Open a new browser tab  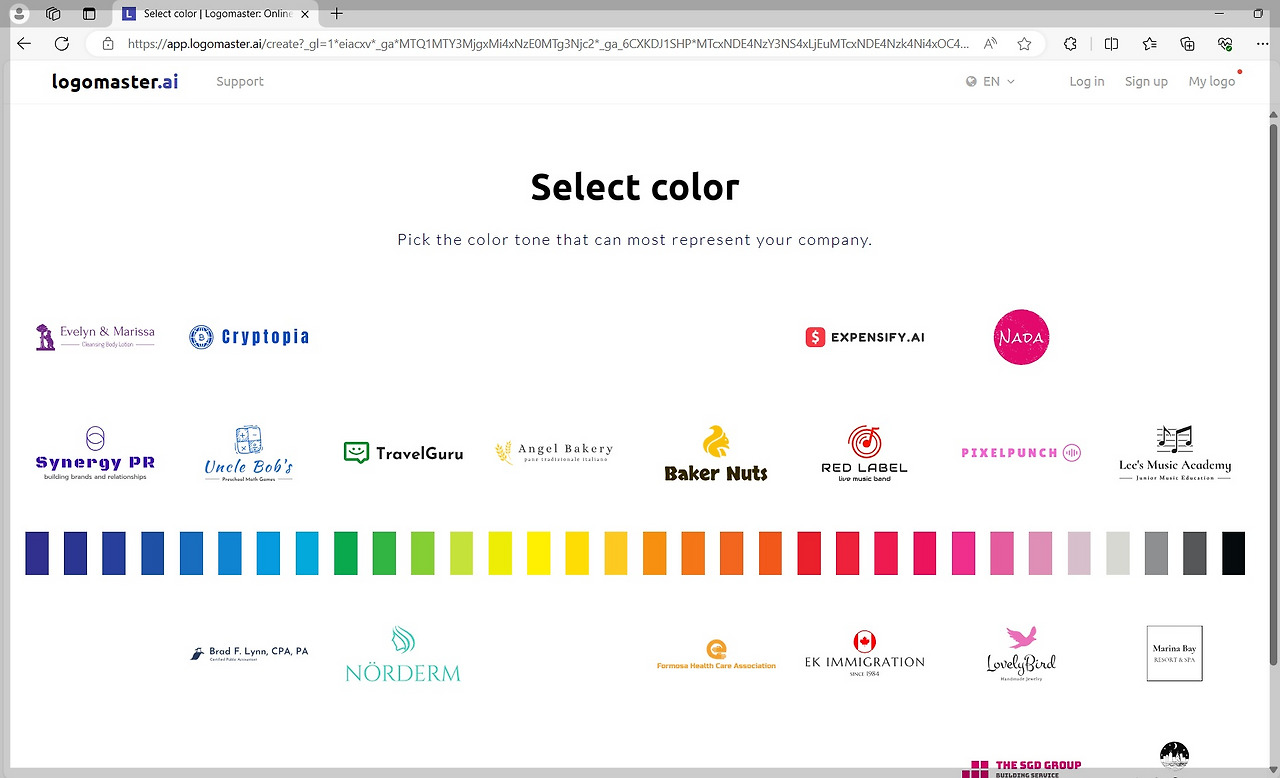pyautogui.click(x=337, y=14)
